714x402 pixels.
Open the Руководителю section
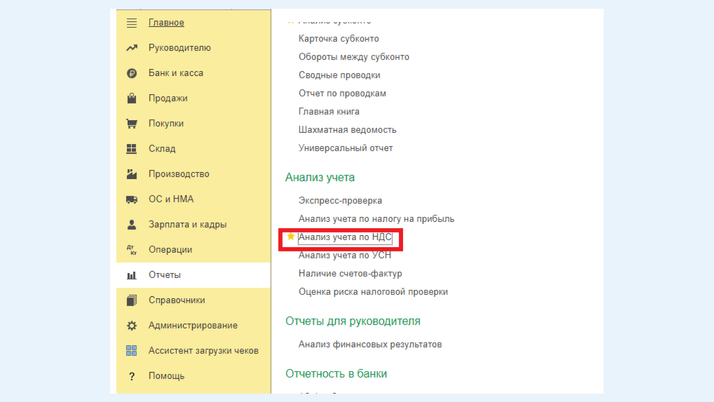179,48
